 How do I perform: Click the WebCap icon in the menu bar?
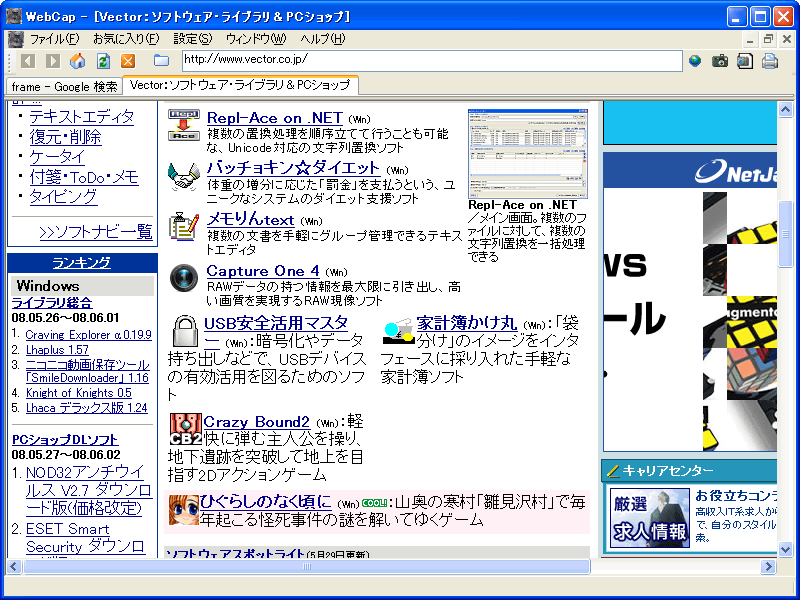16,39
